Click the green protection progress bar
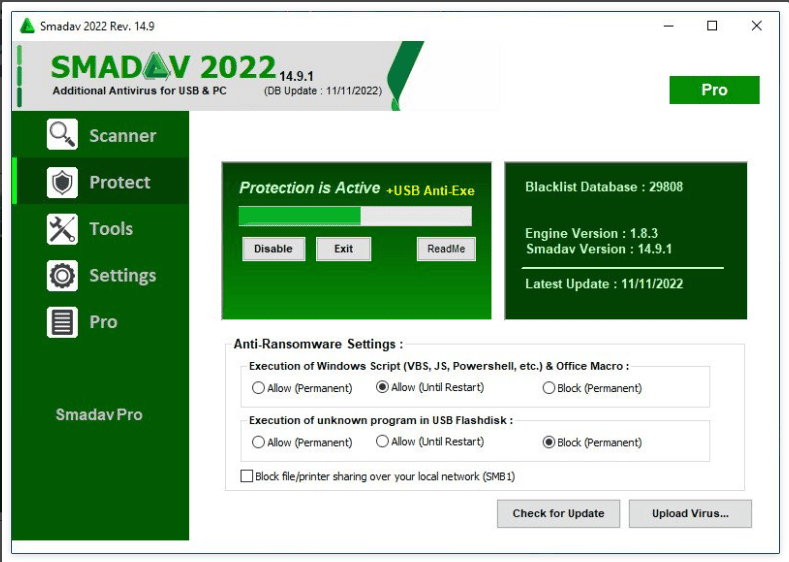The image size is (789, 562). [355, 216]
